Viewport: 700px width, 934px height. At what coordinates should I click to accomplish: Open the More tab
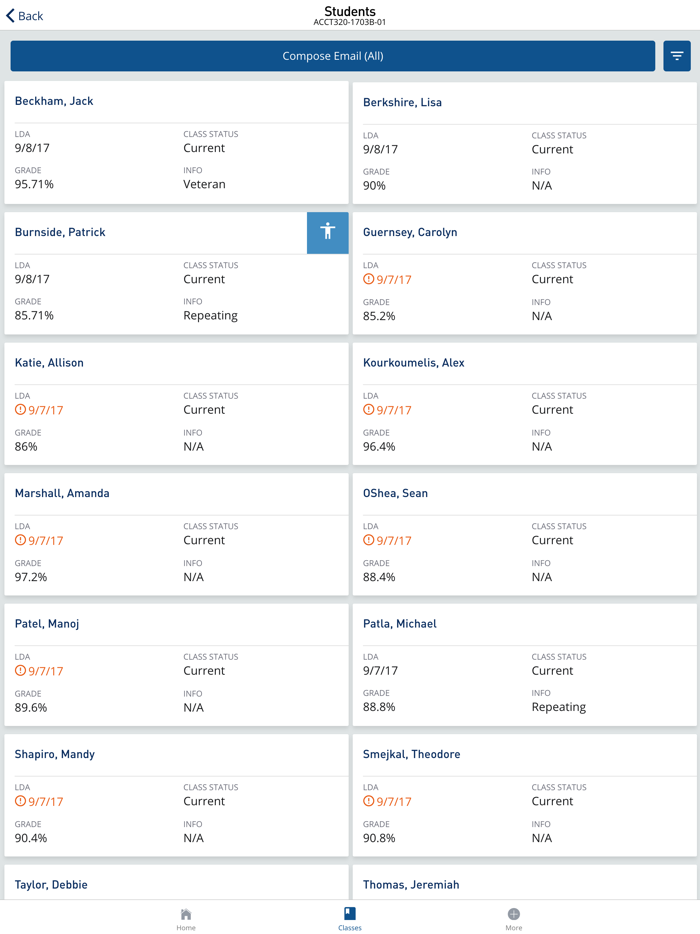coord(513,919)
